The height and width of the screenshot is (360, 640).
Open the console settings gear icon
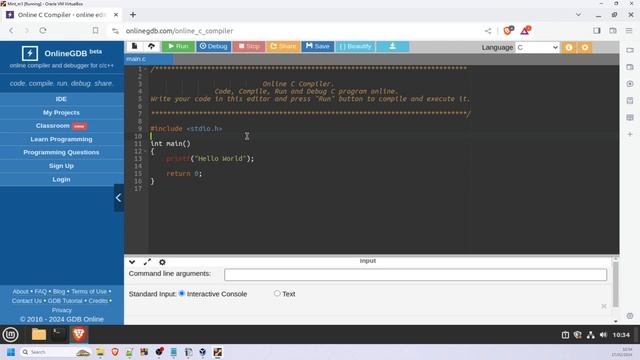tap(162, 262)
